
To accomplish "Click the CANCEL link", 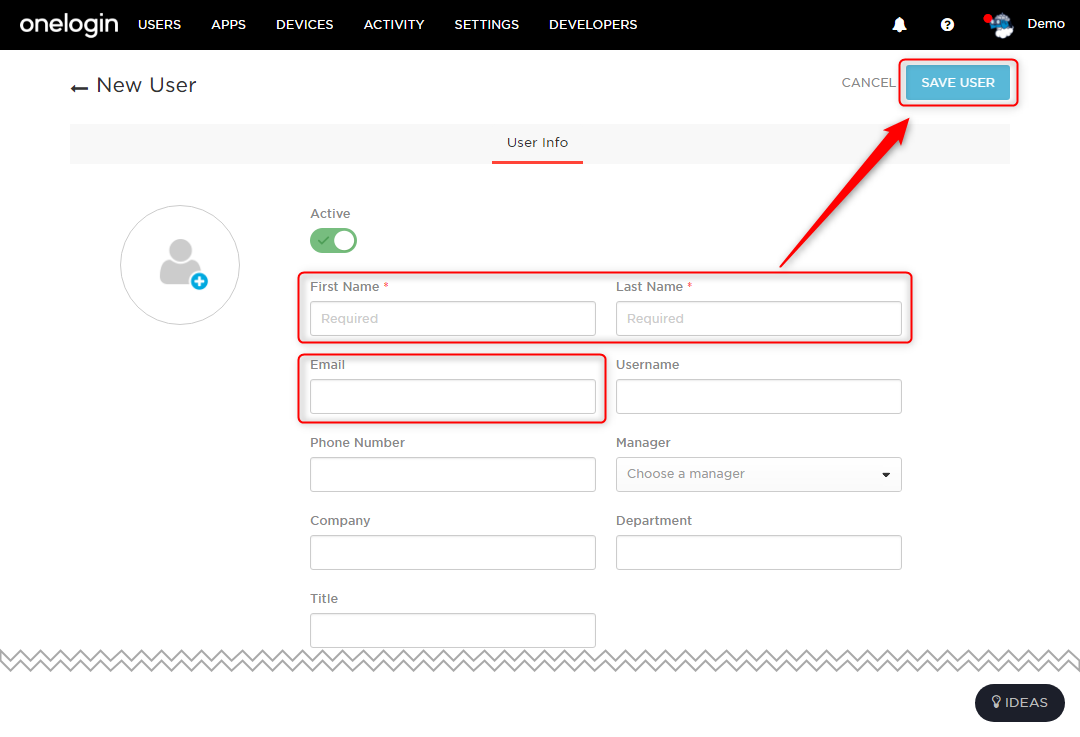I will pos(869,83).
